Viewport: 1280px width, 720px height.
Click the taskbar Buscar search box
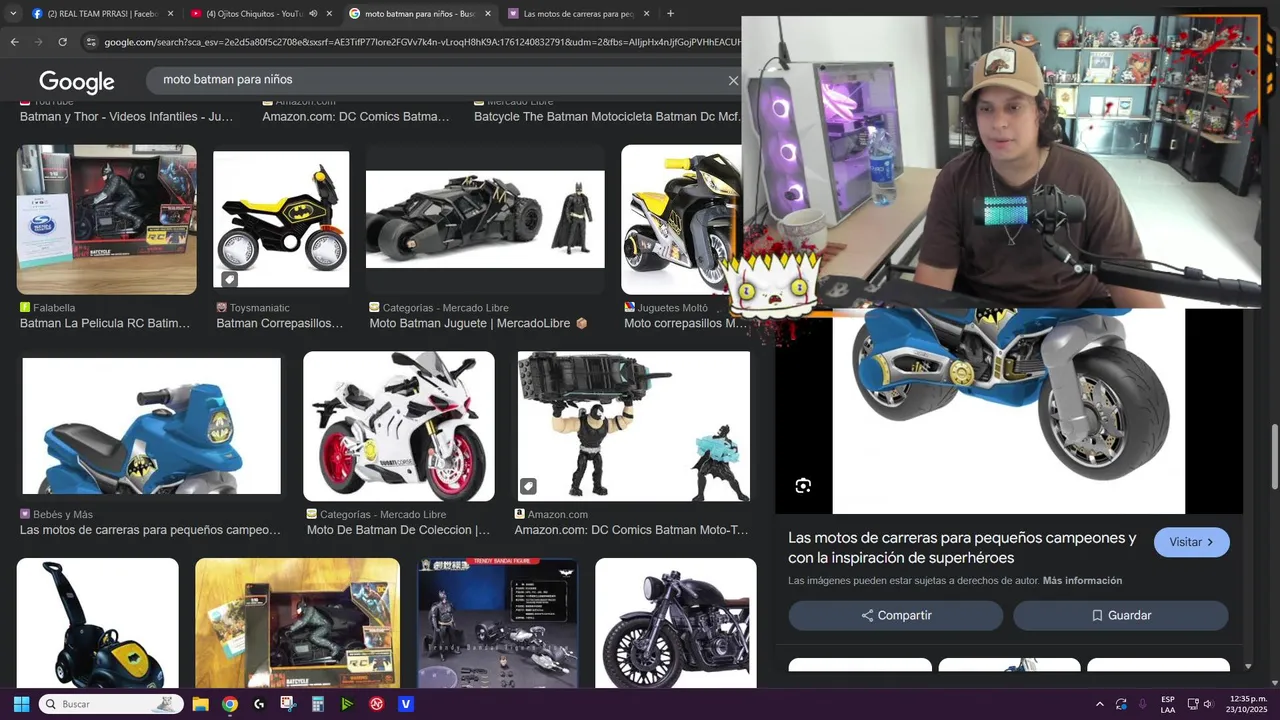click(111, 704)
